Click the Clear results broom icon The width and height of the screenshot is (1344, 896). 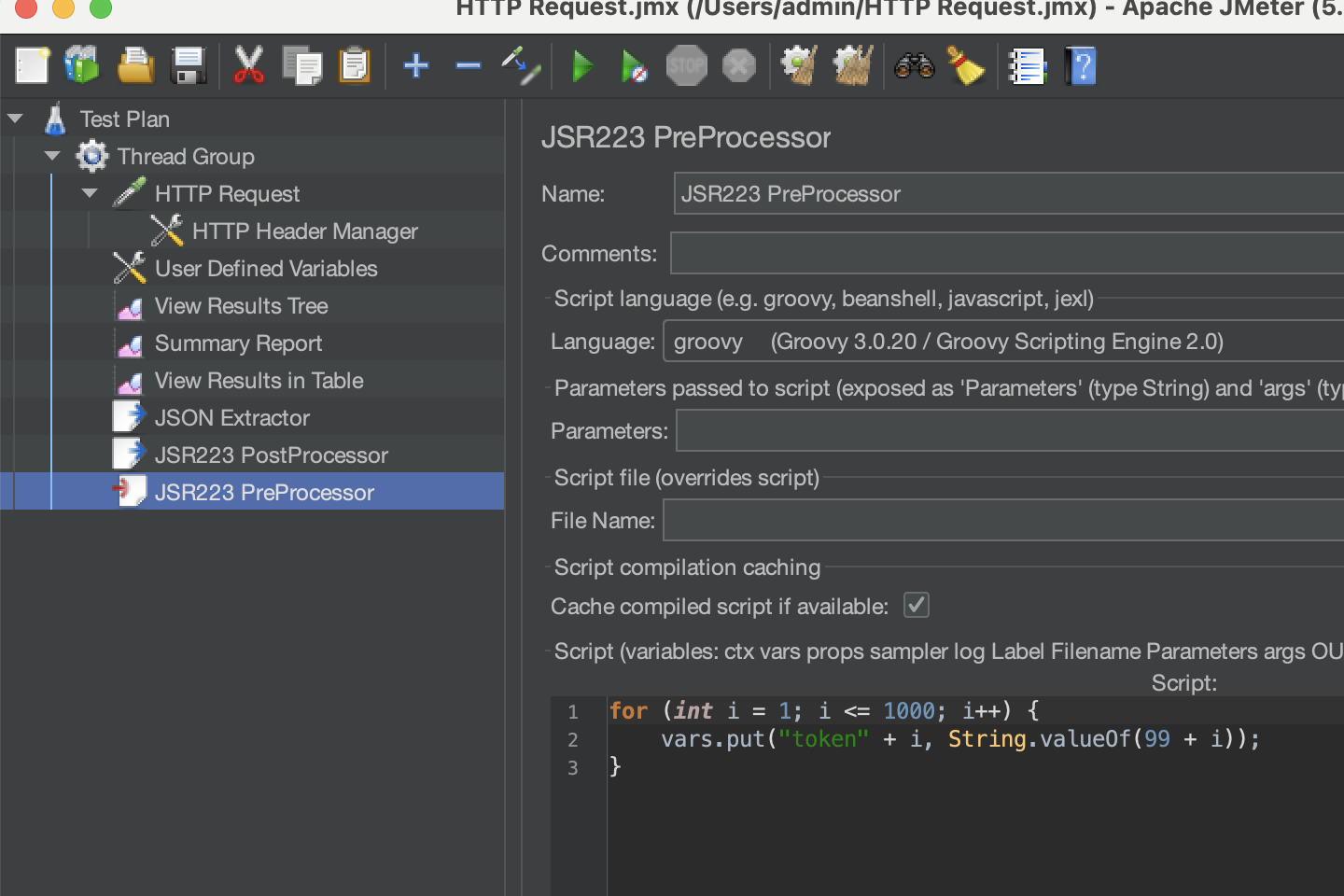click(x=799, y=66)
